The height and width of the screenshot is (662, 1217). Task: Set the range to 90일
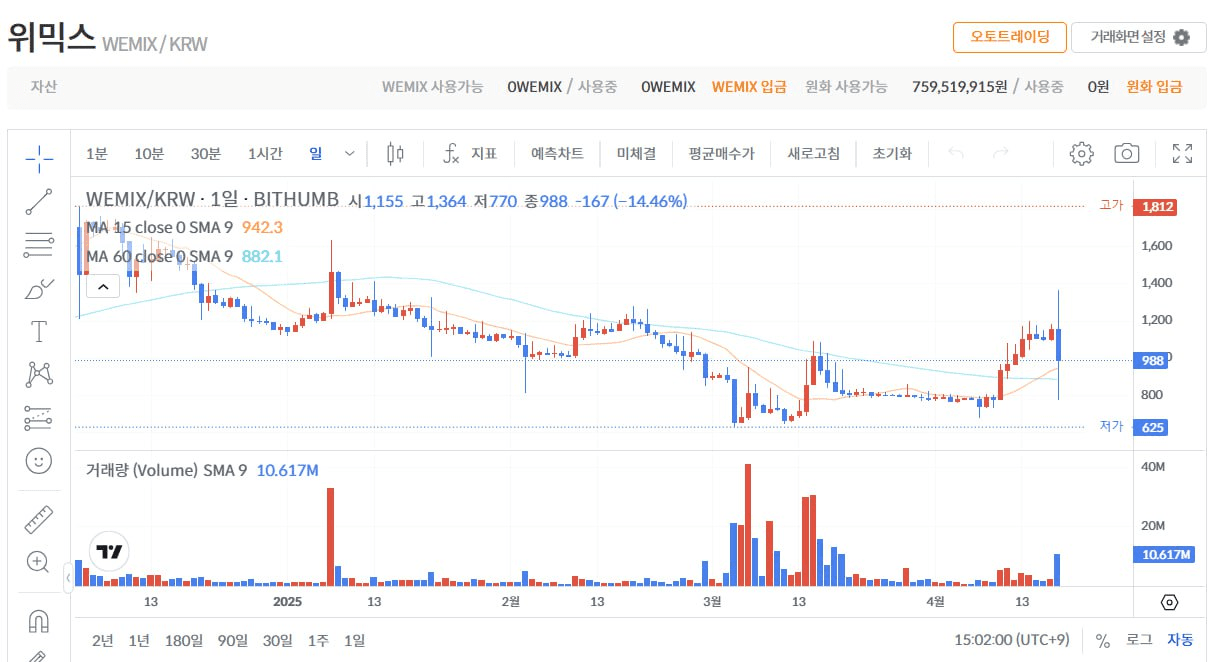tap(232, 640)
